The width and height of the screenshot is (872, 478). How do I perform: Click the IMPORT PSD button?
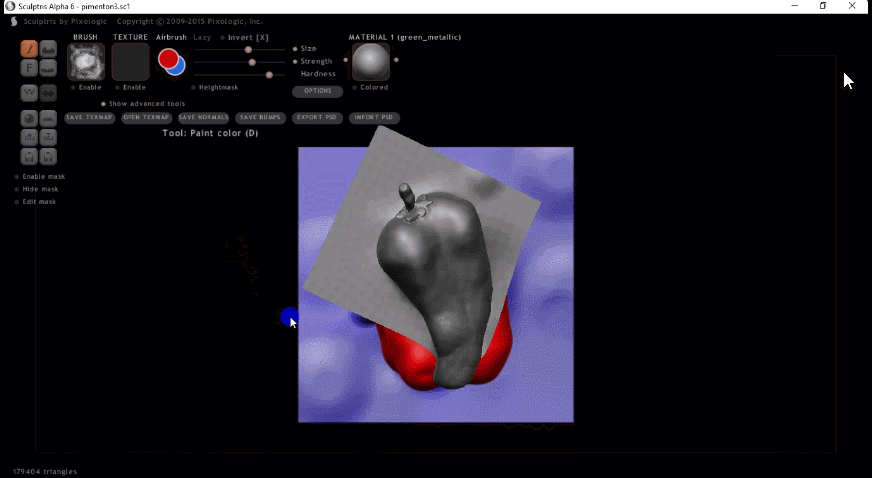tap(374, 118)
